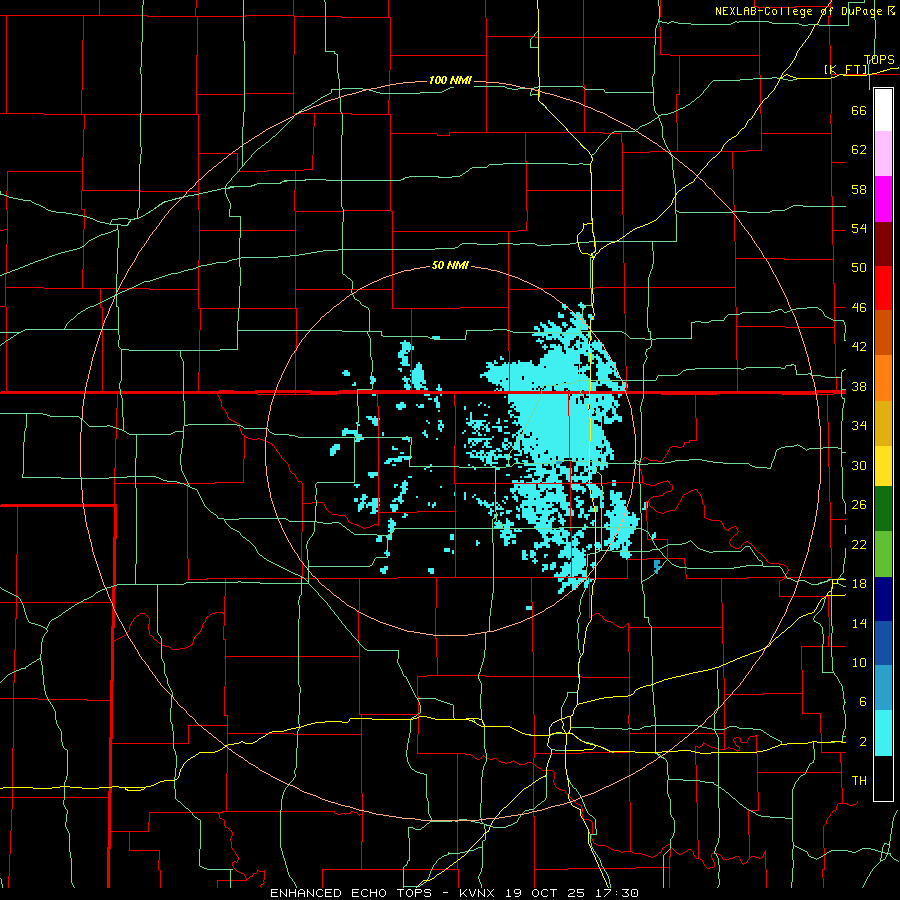
Task: Click the small blue echo east of the main area
Action: click(658, 567)
